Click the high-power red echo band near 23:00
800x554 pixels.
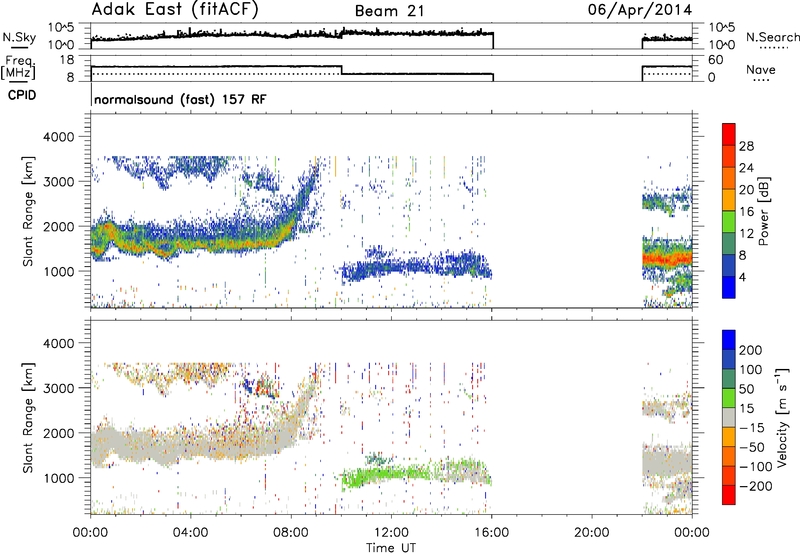coord(667,259)
